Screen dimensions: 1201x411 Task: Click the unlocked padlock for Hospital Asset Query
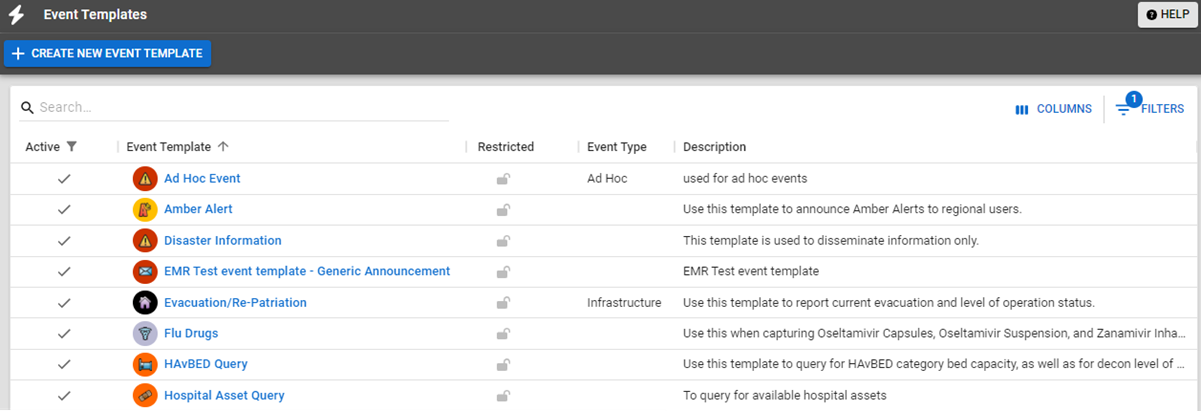pyautogui.click(x=504, y=397)
